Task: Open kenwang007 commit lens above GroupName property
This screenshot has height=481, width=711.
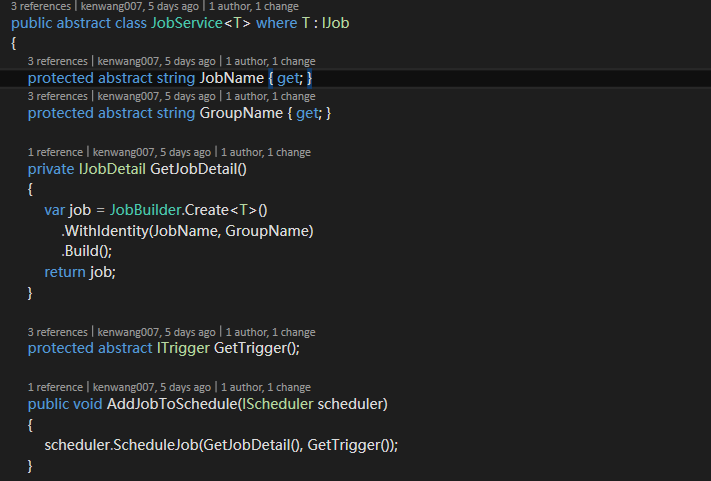Action: pos(156,96)
